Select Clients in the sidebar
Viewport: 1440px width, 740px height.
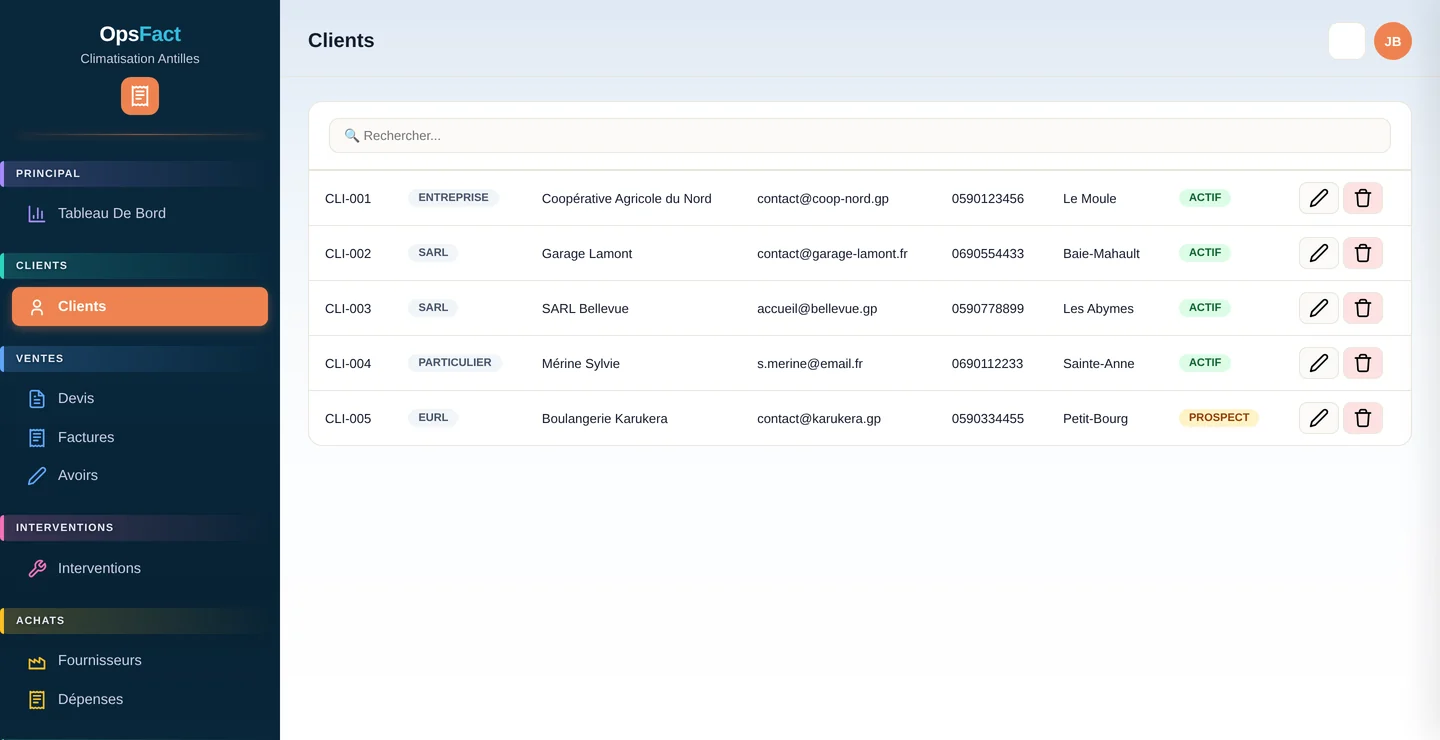140,306
